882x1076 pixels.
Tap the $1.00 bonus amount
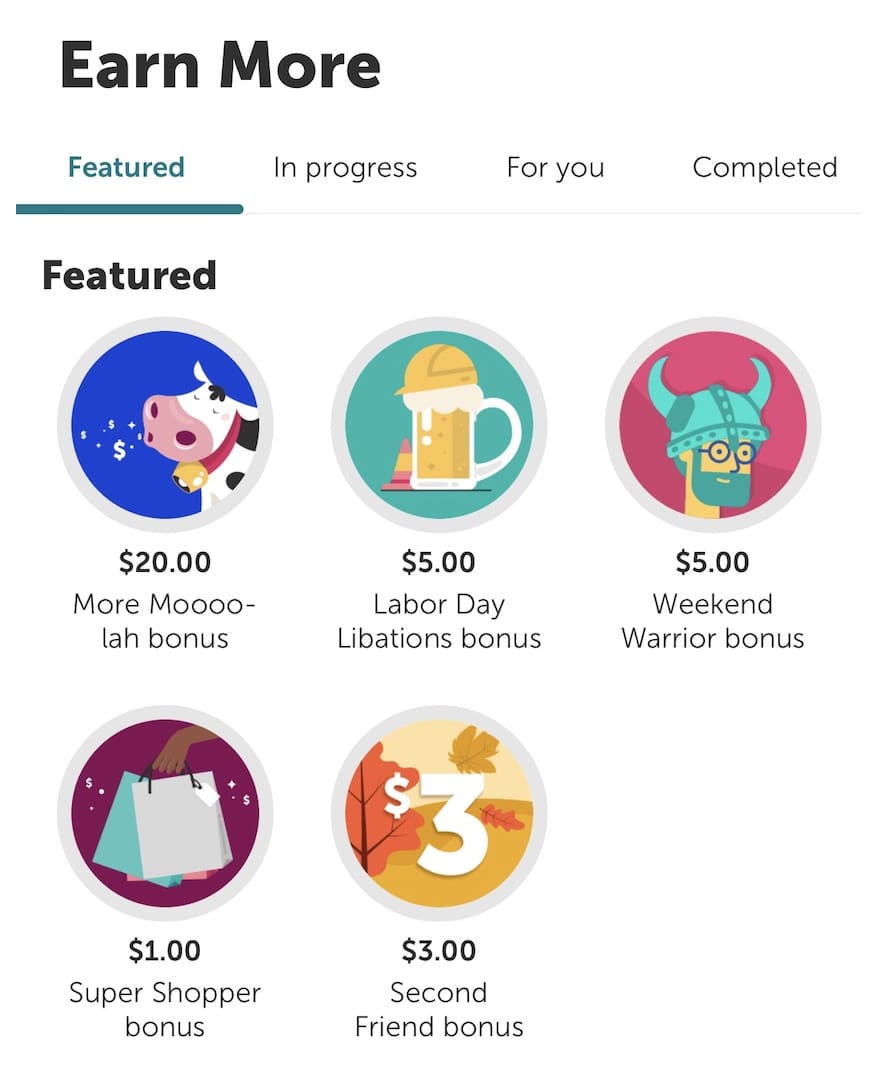pyautogui.click(x=165, y=950)
